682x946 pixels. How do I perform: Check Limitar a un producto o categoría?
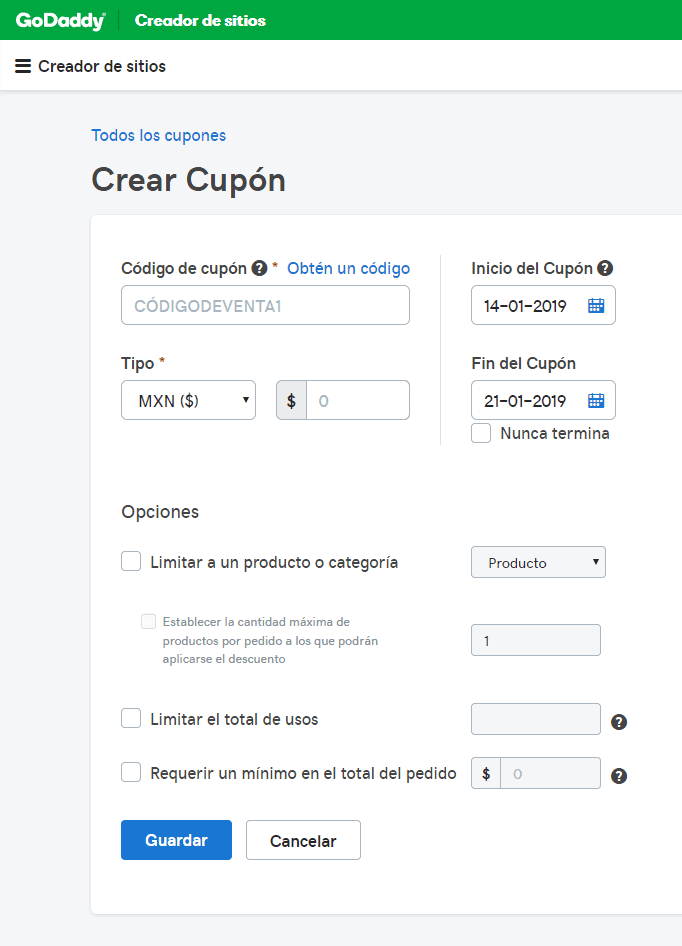(131, 562)
